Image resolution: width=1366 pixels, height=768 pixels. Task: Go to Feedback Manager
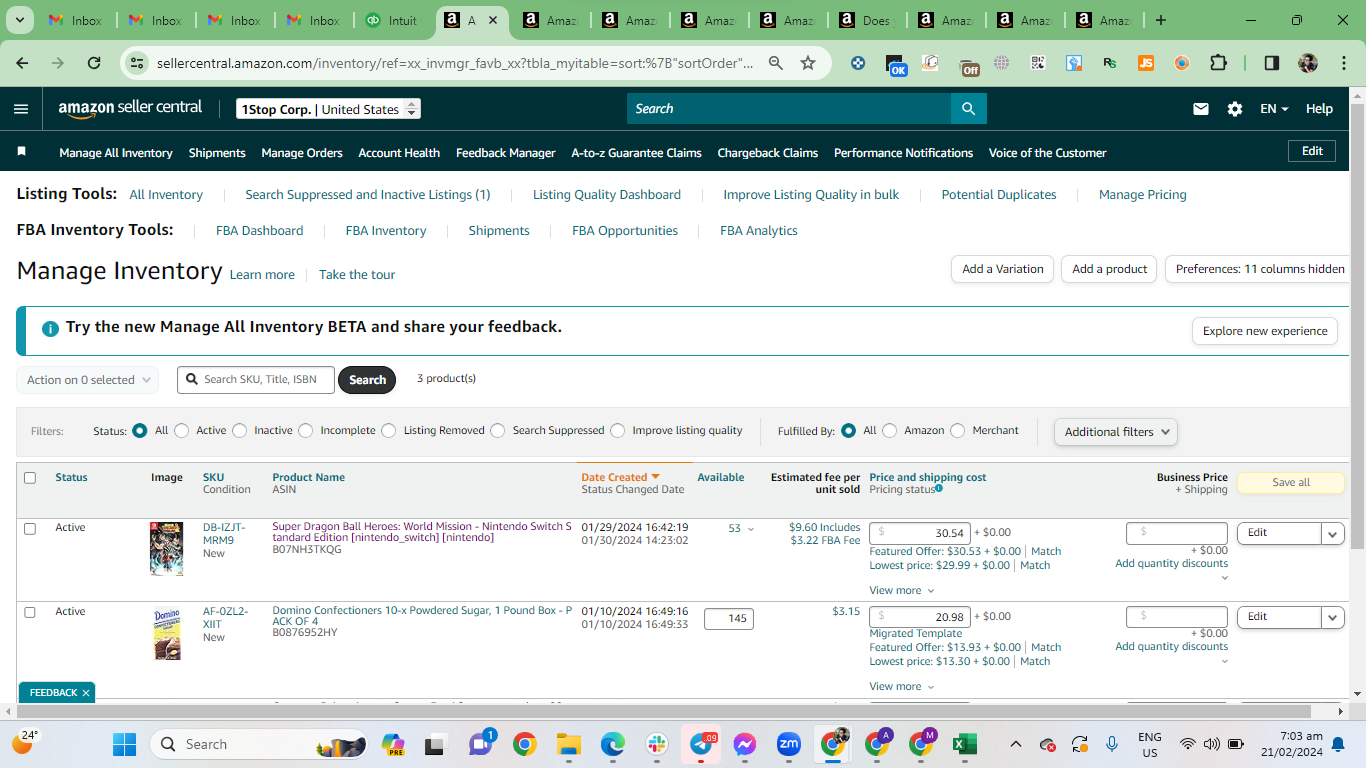coord(505,153)
